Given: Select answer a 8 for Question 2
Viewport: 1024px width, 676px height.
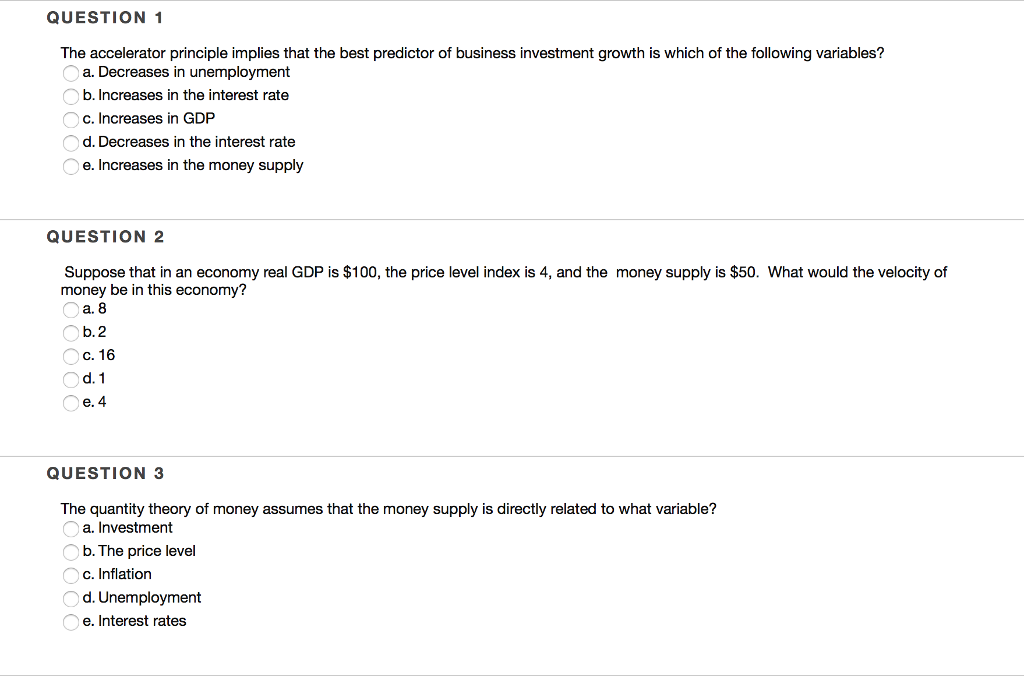Looking at the screenshot, I should tap(70, 309).
